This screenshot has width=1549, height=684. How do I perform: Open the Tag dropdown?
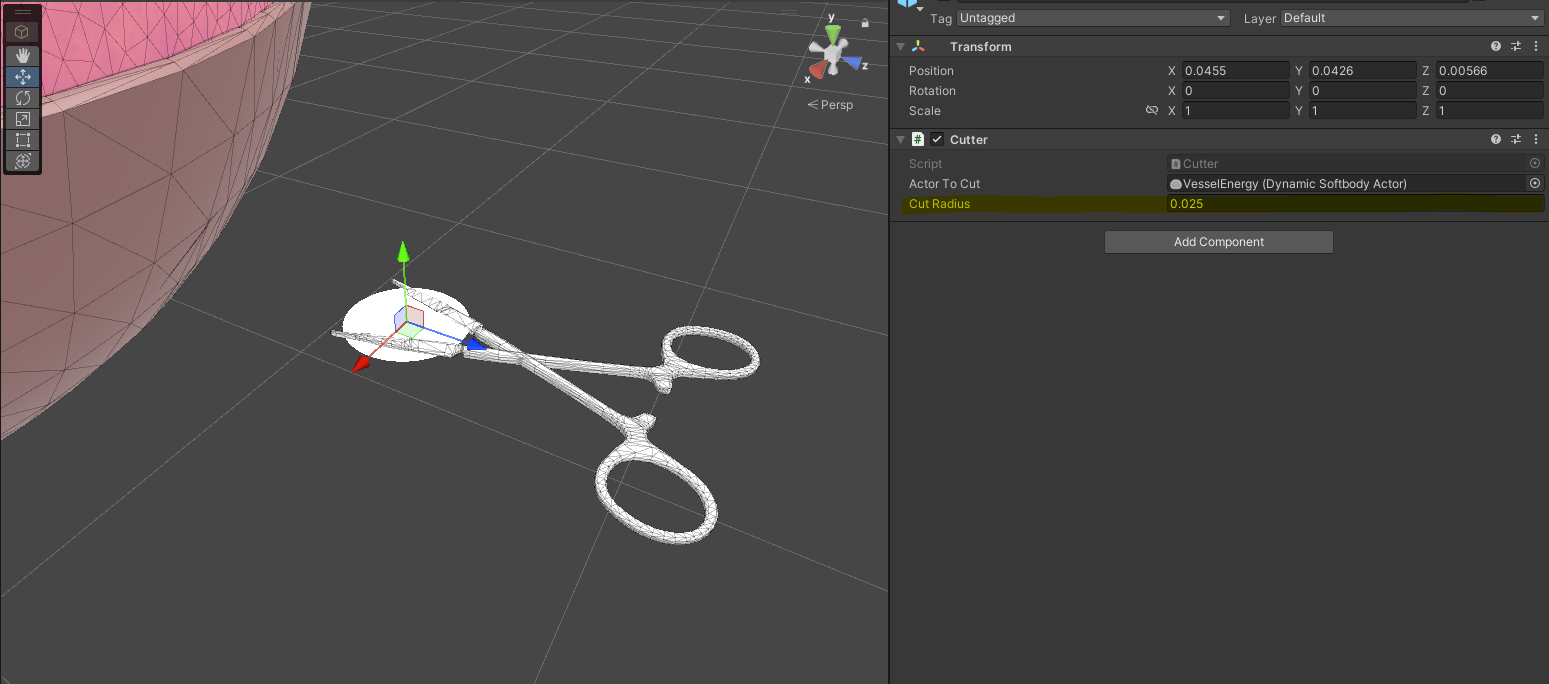1092,18
